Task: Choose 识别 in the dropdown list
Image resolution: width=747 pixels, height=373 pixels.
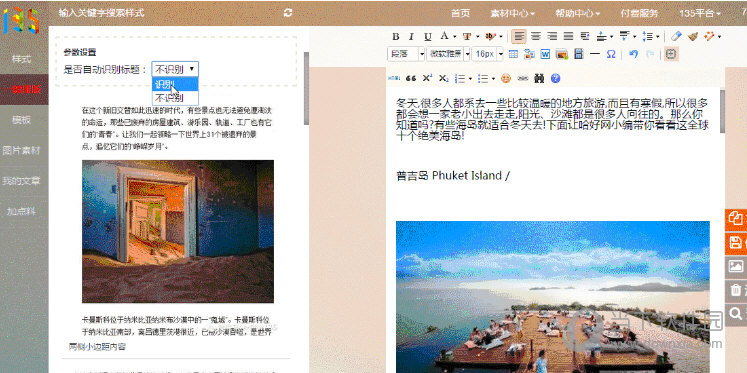Action: 175,84
